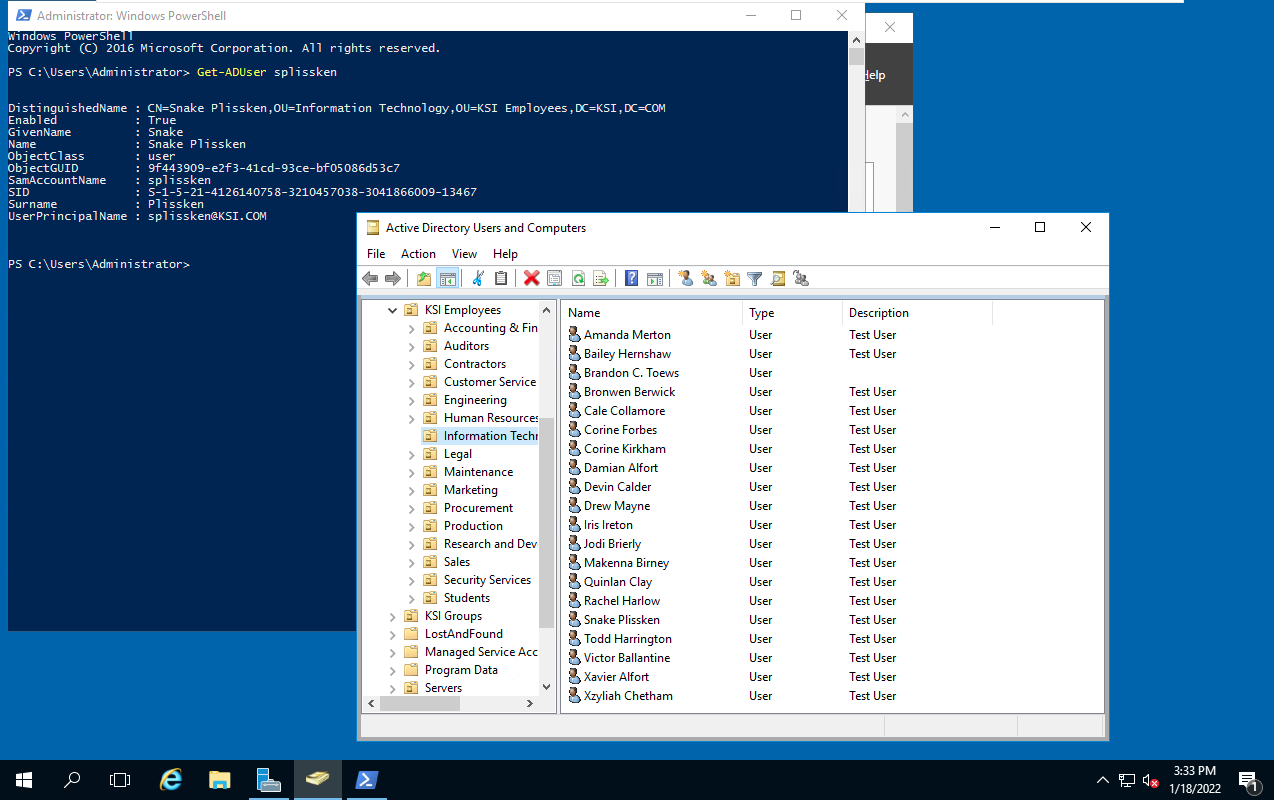Select the Marketing OU in tree
The width and height of the screenshot is (1274, 800).
click(x=471, y=490)
